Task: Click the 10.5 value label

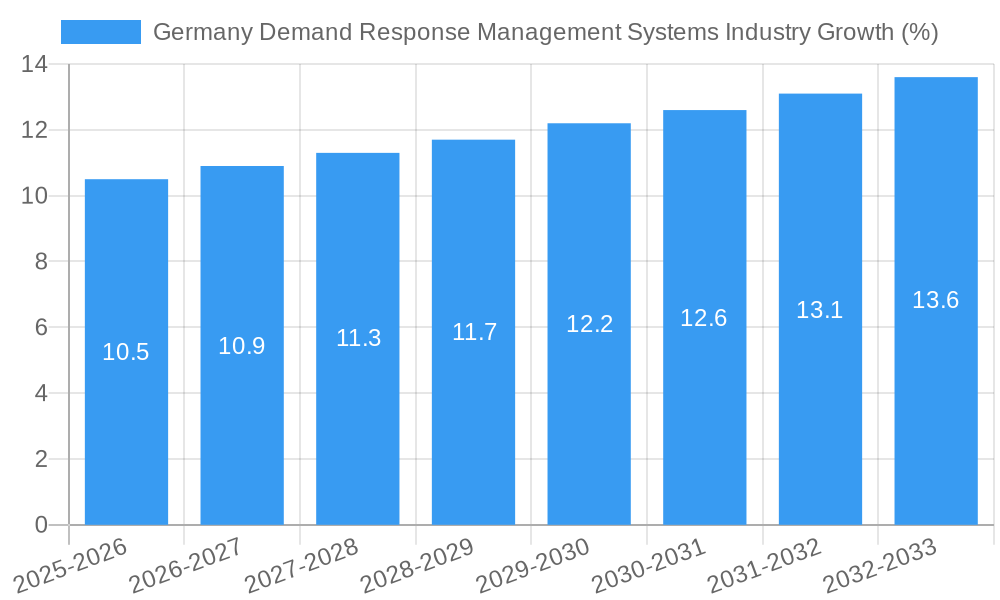Action: (126, 352)
